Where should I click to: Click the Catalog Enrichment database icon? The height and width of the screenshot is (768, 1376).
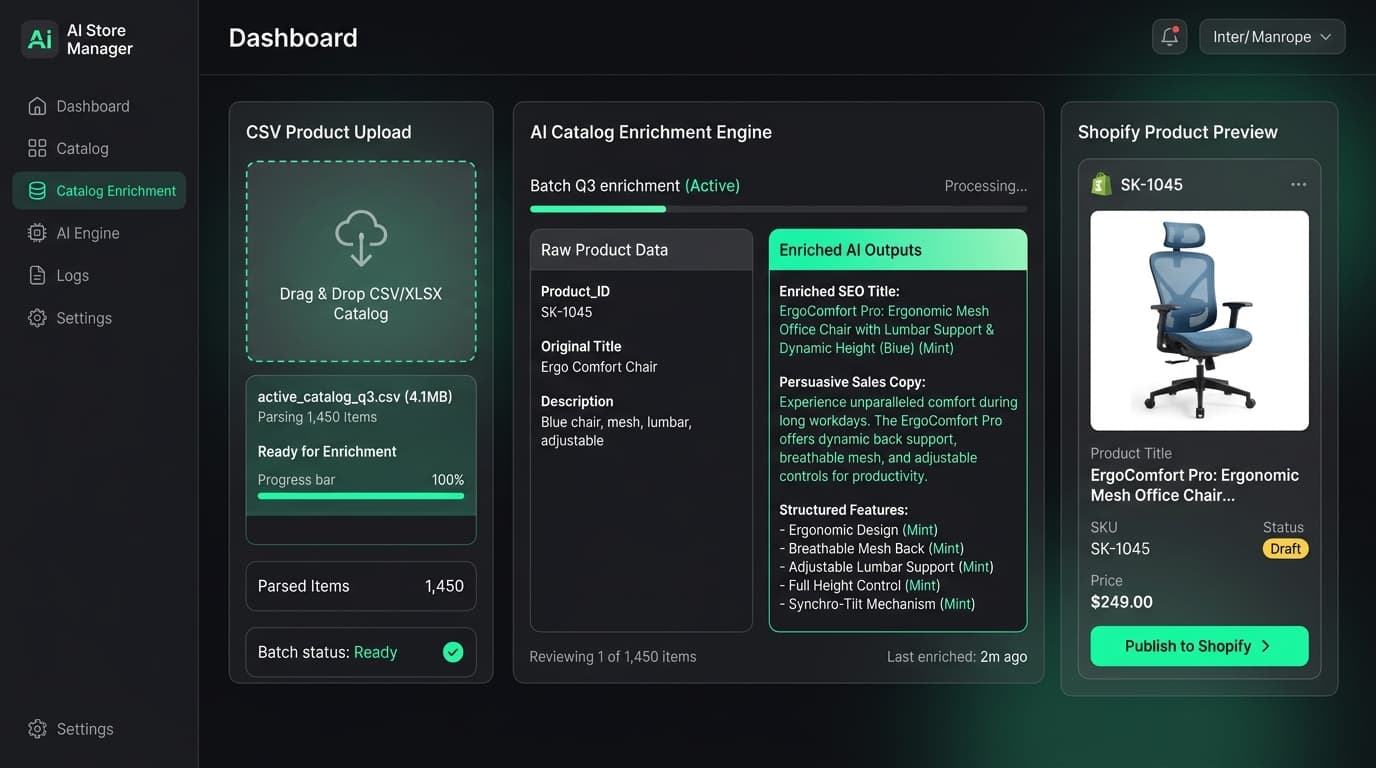[x=37, y=191]
